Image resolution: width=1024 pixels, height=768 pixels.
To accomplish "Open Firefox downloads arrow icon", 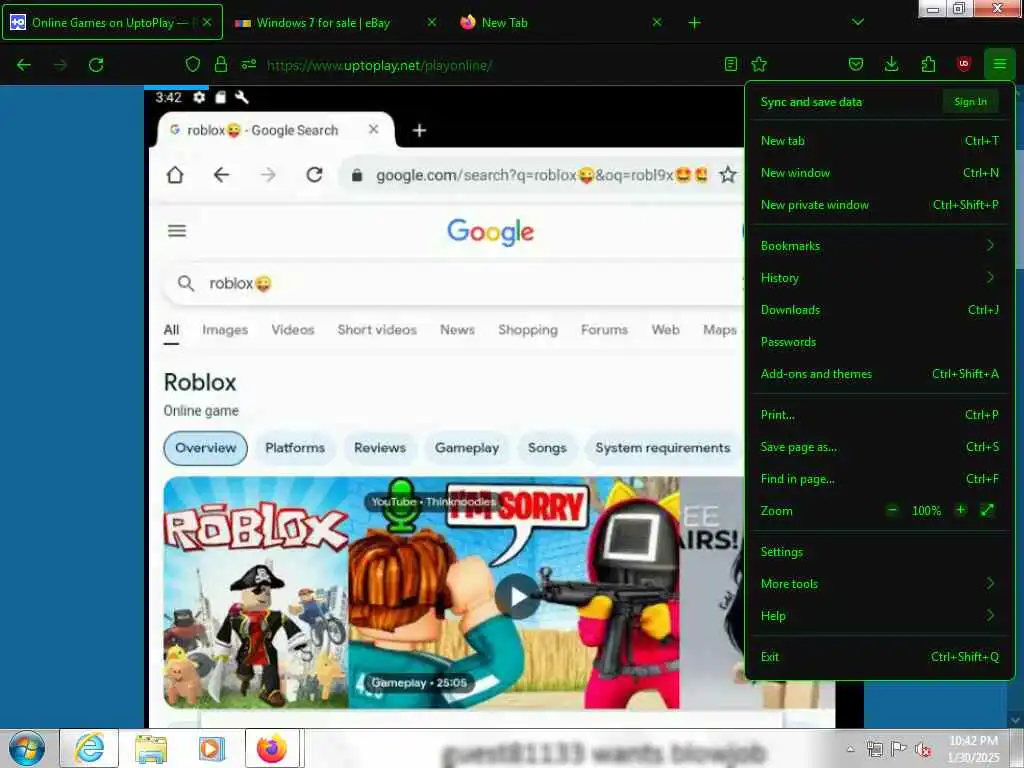I will tap(891, 64).
